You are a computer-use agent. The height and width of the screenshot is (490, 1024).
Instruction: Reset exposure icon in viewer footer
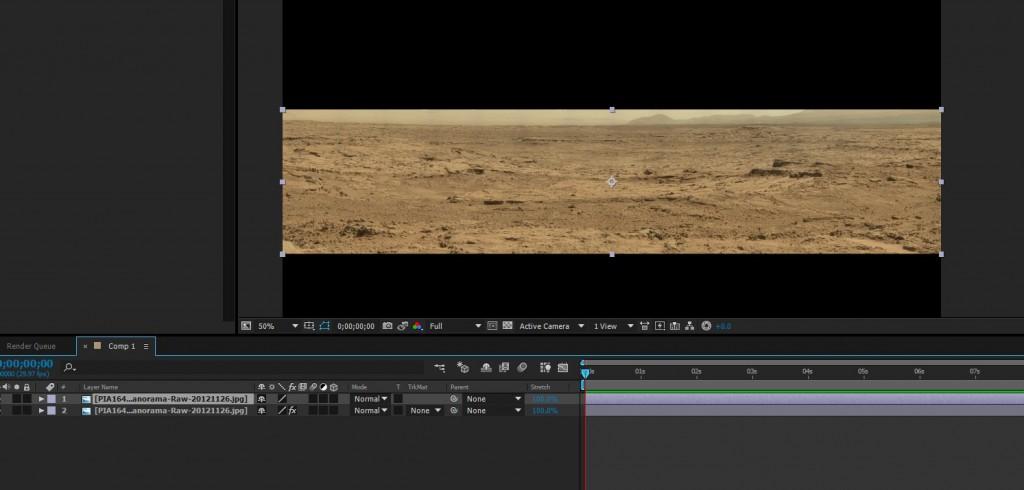(706, 326)
